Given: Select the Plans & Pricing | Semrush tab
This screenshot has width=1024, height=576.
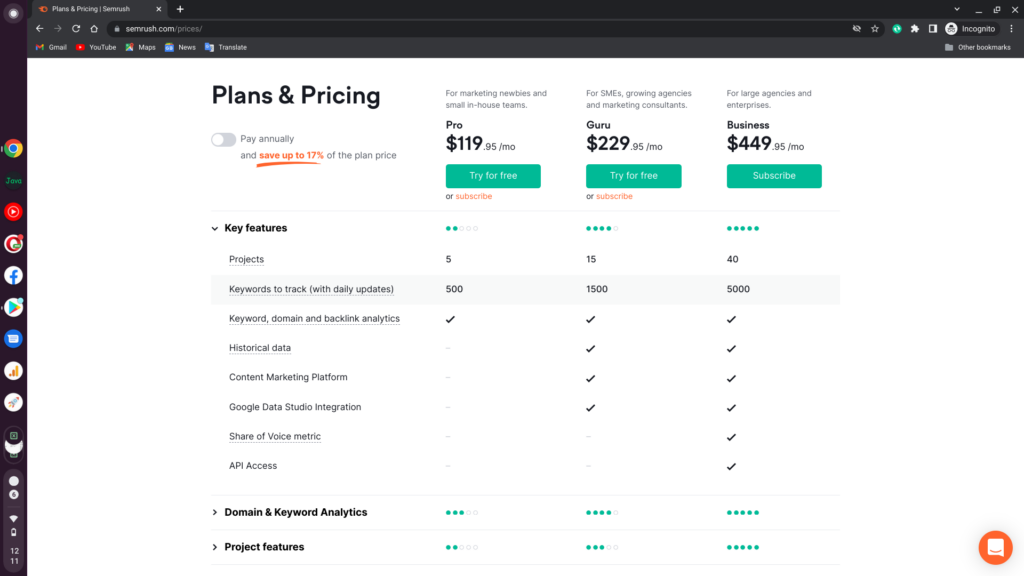Looking at the screenshot, I should click(100, 9).
